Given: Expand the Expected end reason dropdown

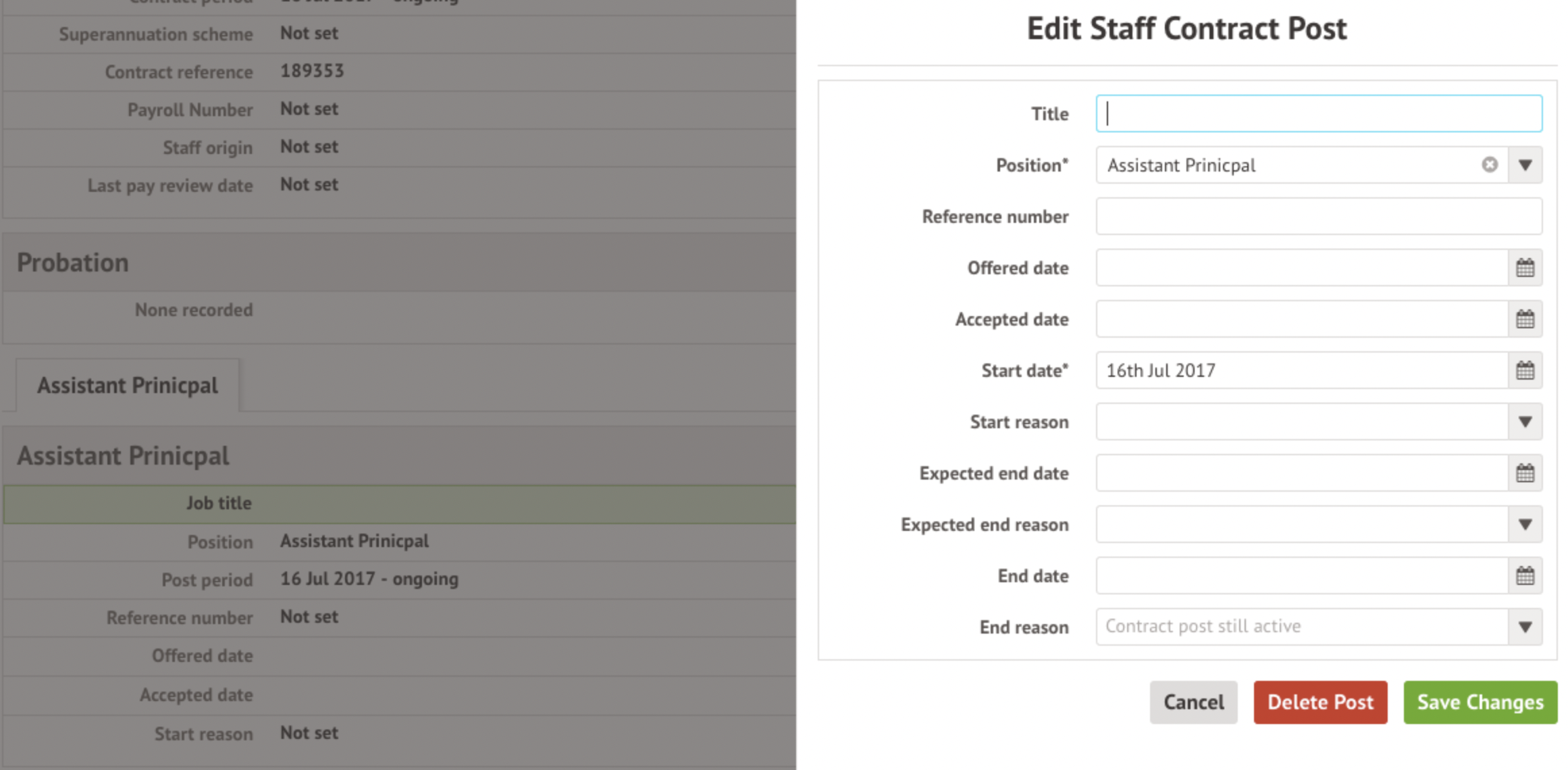Looking at the screenshot, I should [1525, 525].
